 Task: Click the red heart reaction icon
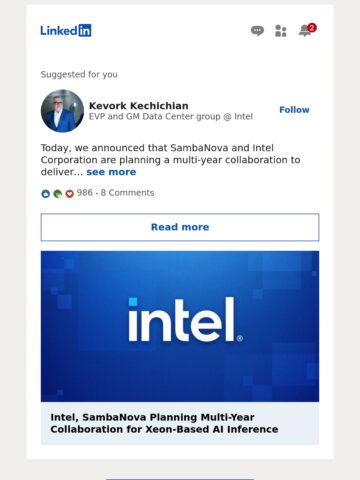point(69,193)
